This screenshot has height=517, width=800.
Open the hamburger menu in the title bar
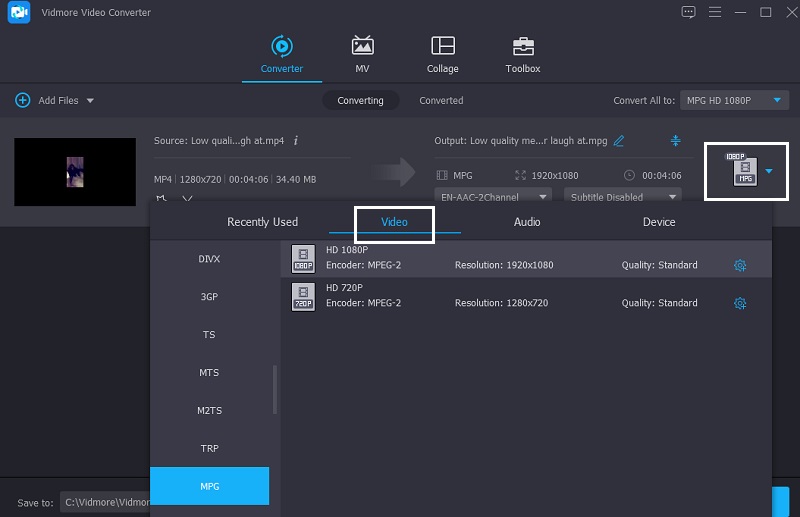(x=714, y=12)
